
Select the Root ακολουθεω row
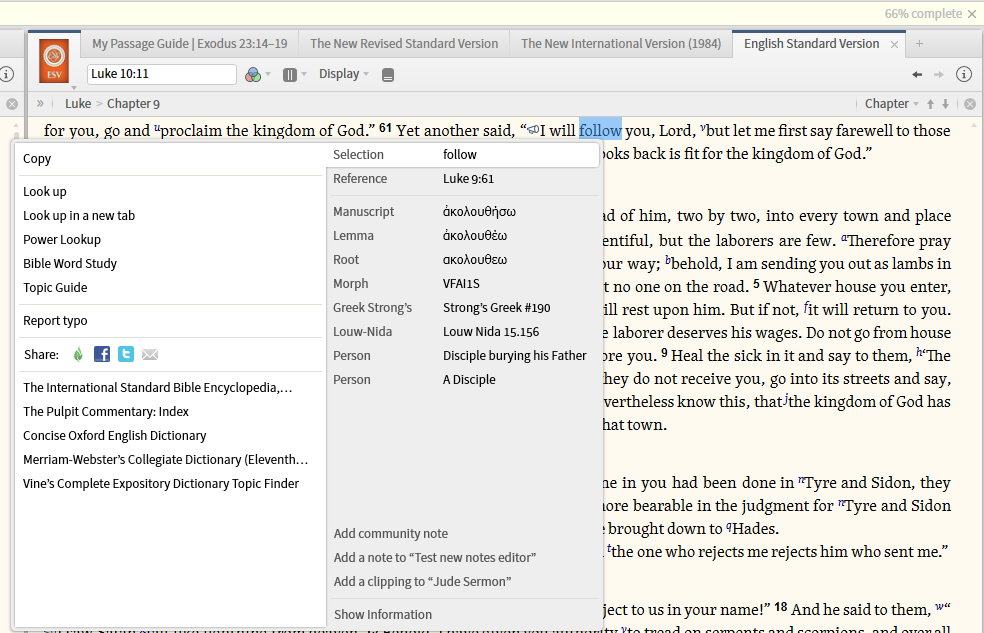tap(464, 260)
